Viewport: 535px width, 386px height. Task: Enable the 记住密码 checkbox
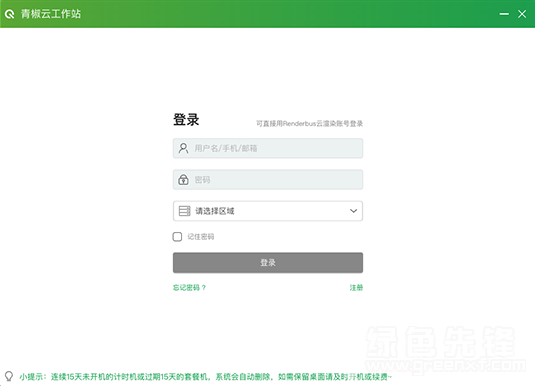click(x=177, y=237)
